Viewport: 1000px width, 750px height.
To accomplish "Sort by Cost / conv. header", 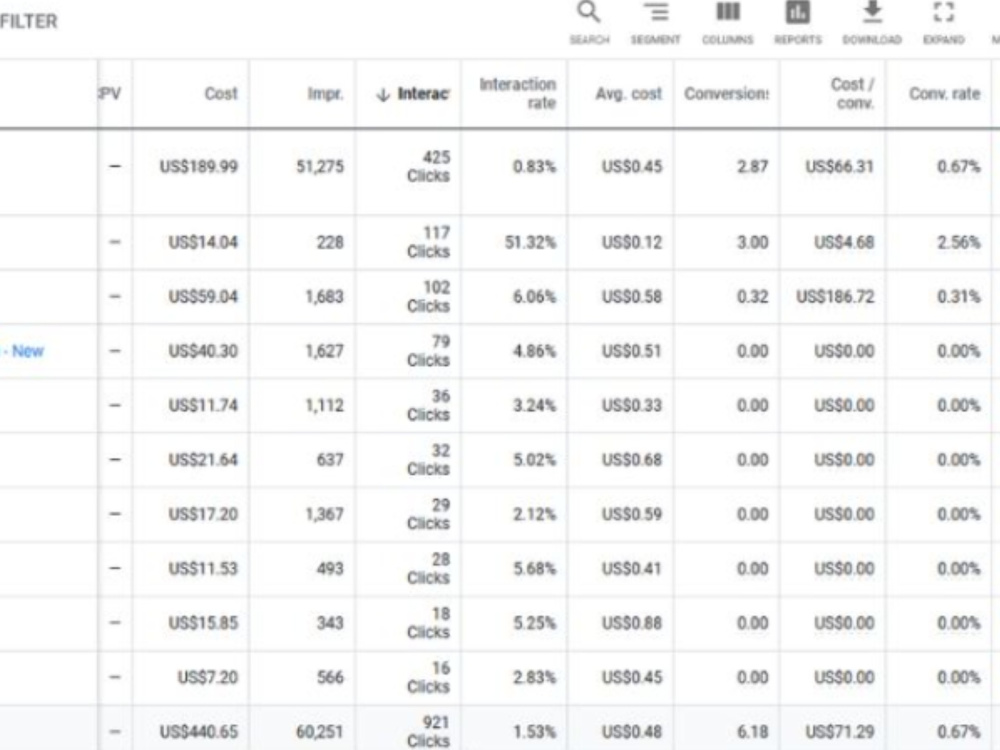I will coord(852,94).
